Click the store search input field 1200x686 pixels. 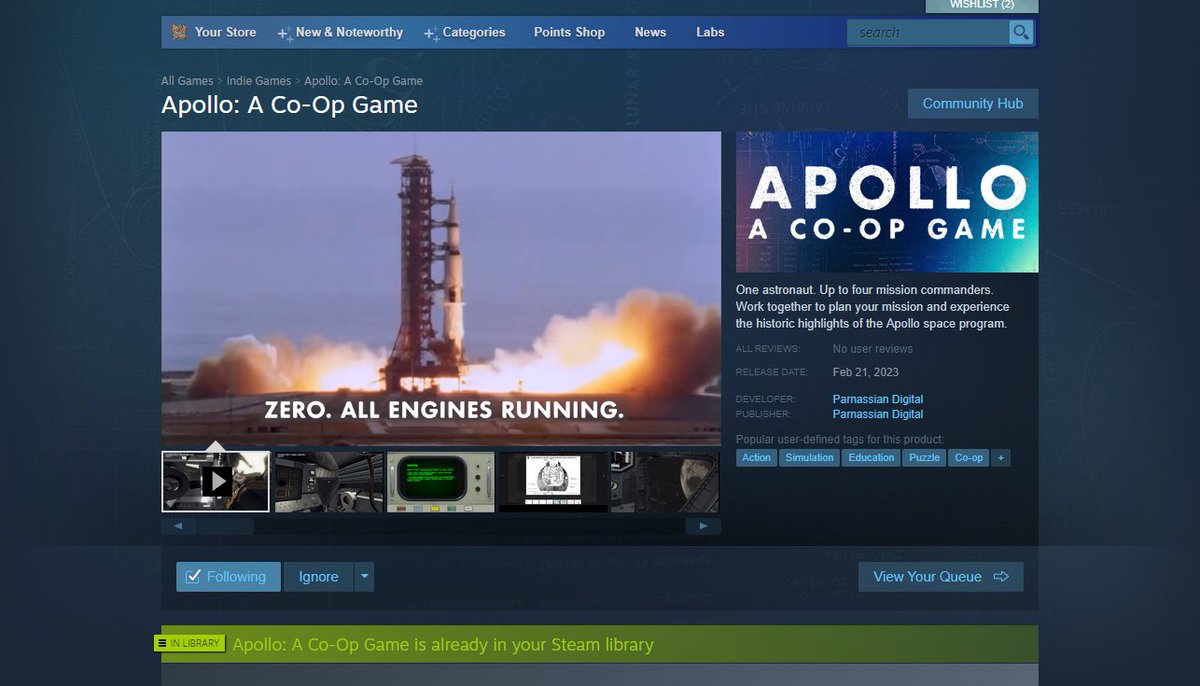(x=928, y=32)
